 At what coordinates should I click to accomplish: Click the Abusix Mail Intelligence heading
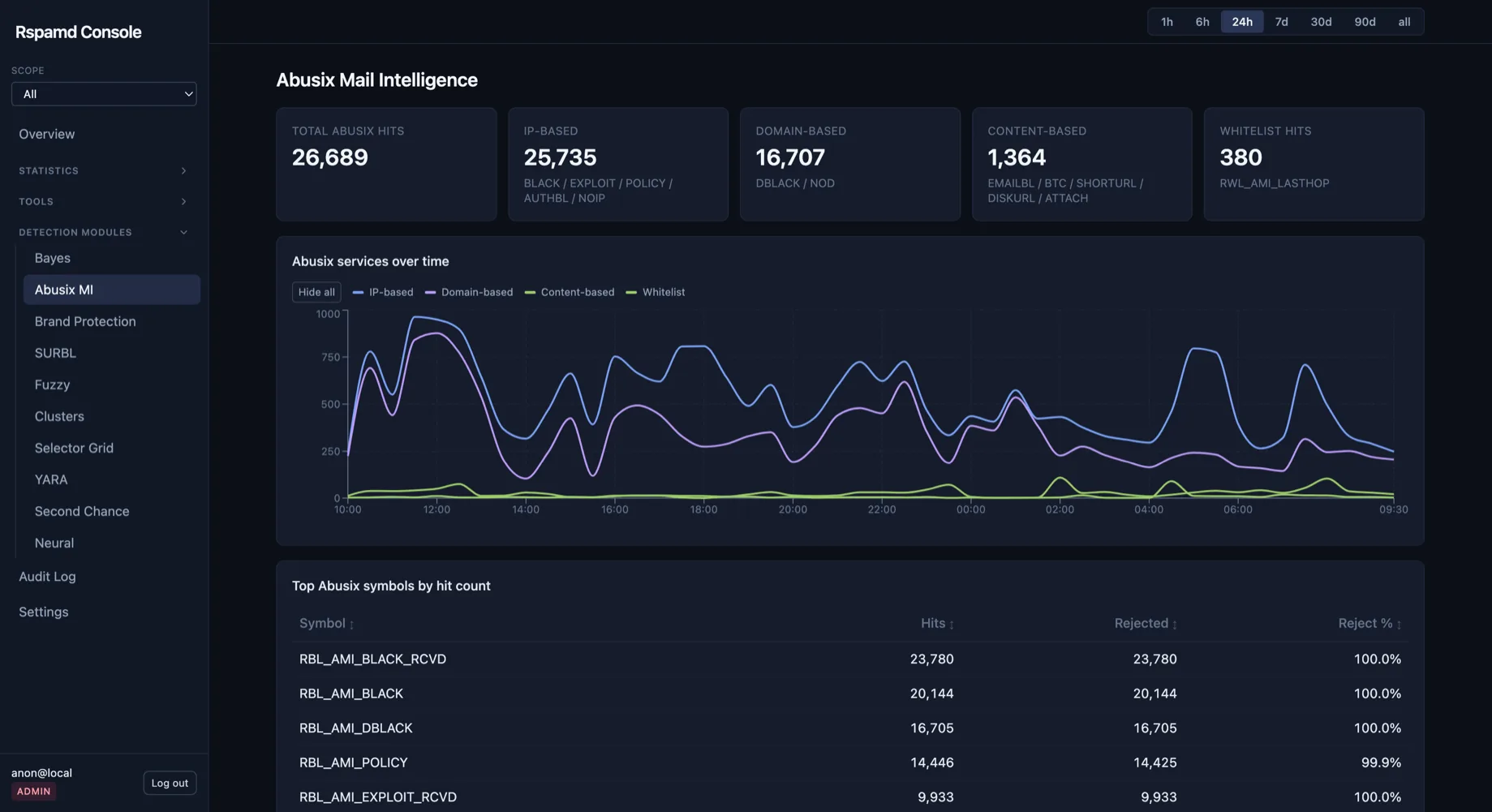point(376,80)
